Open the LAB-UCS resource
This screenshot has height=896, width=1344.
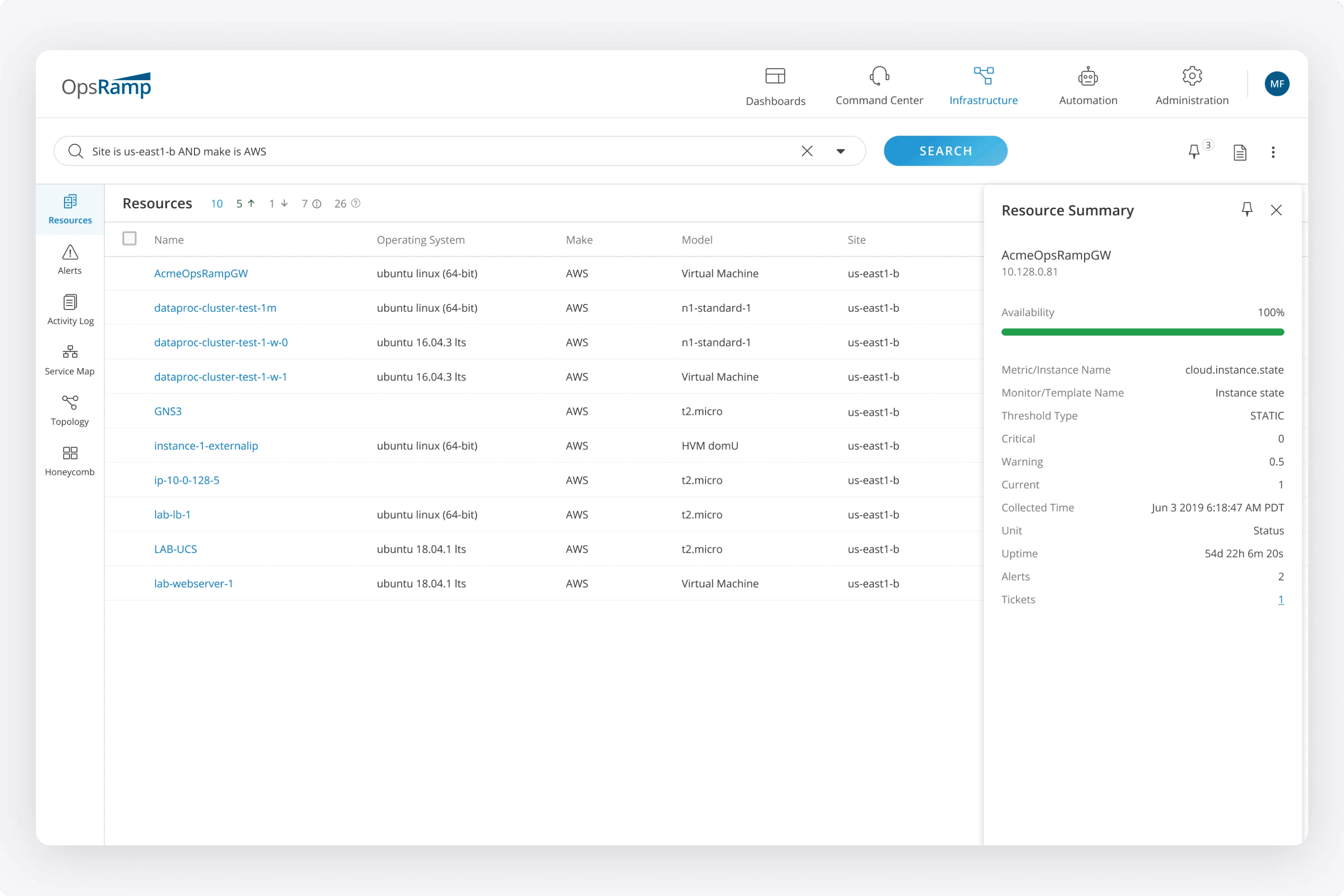click(x=176, y=549)
